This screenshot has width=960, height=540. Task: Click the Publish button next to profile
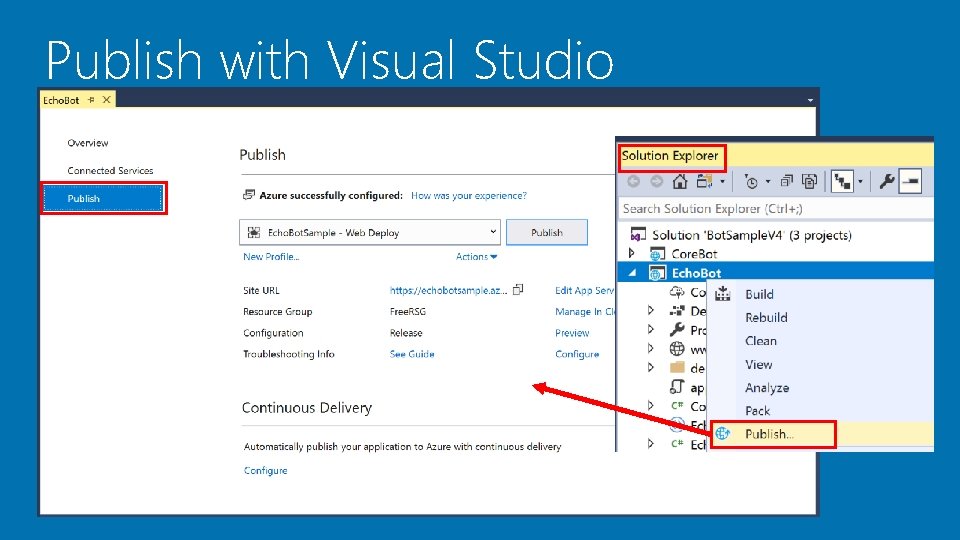click(547, 233)
